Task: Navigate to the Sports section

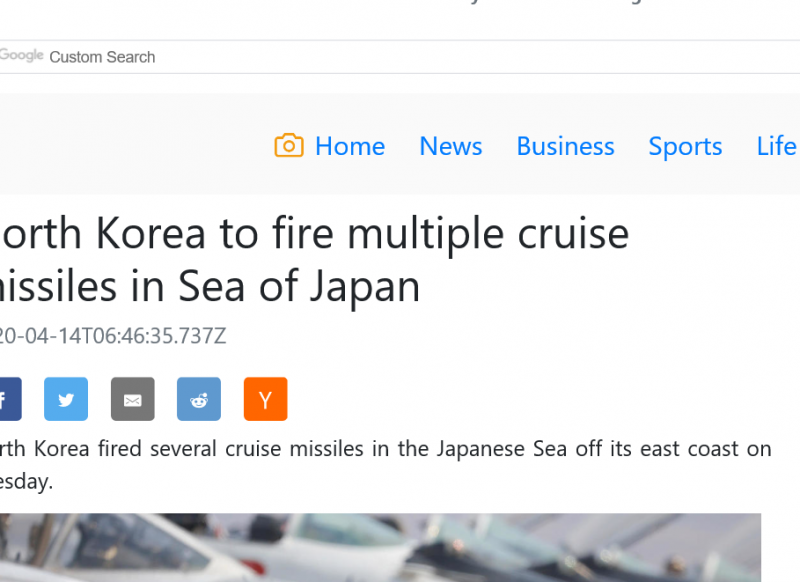Action: [x=685, y=146]
